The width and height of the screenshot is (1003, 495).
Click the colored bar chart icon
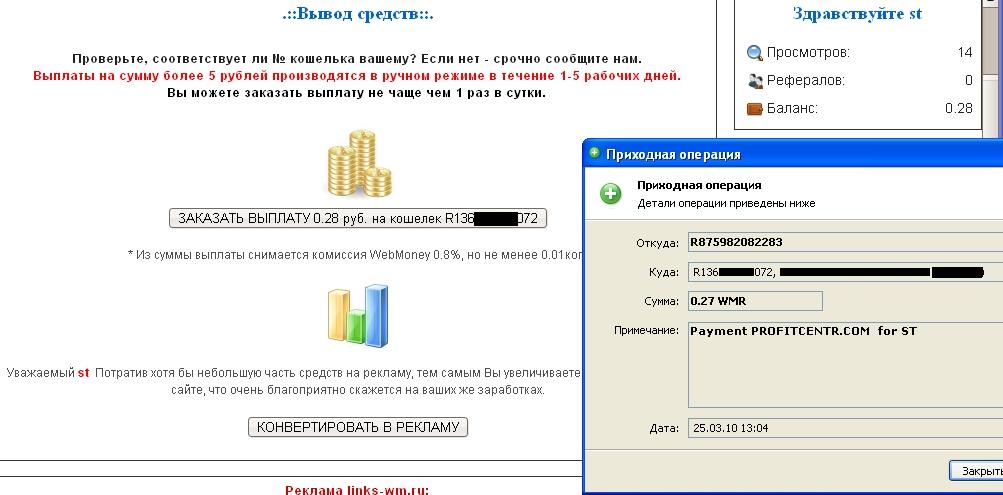coord(358,315)
